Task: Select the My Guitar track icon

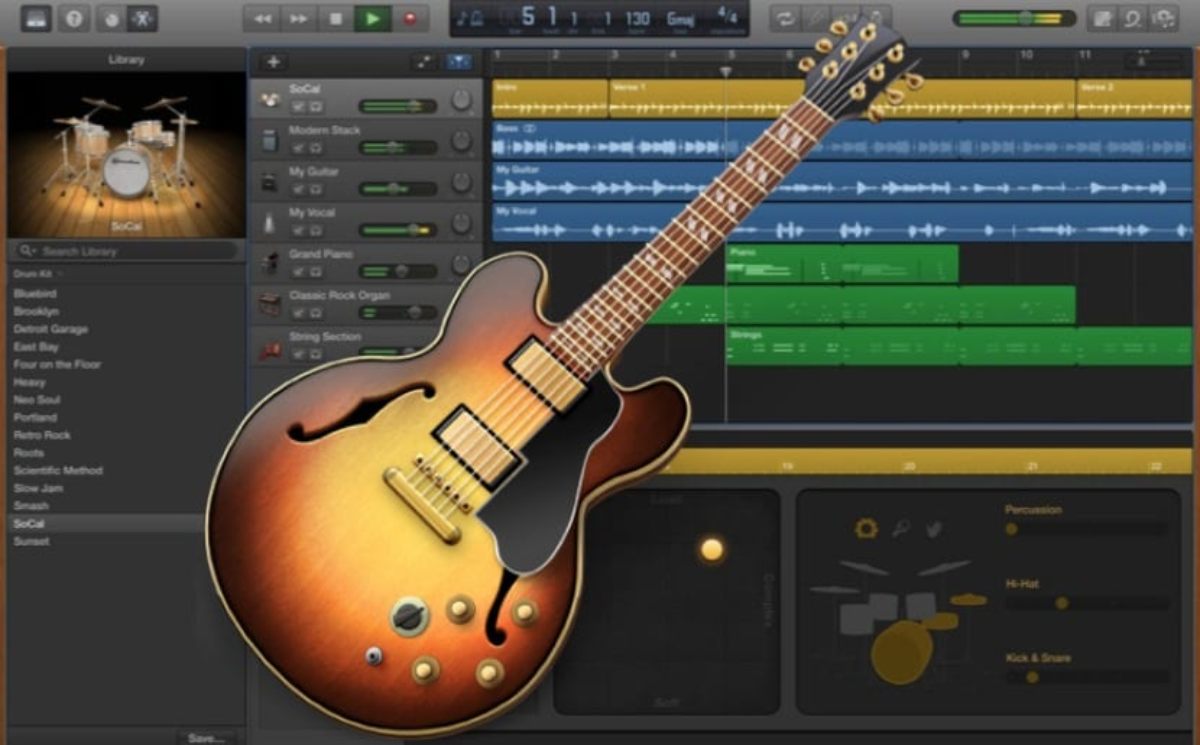Action: point(270,181)
